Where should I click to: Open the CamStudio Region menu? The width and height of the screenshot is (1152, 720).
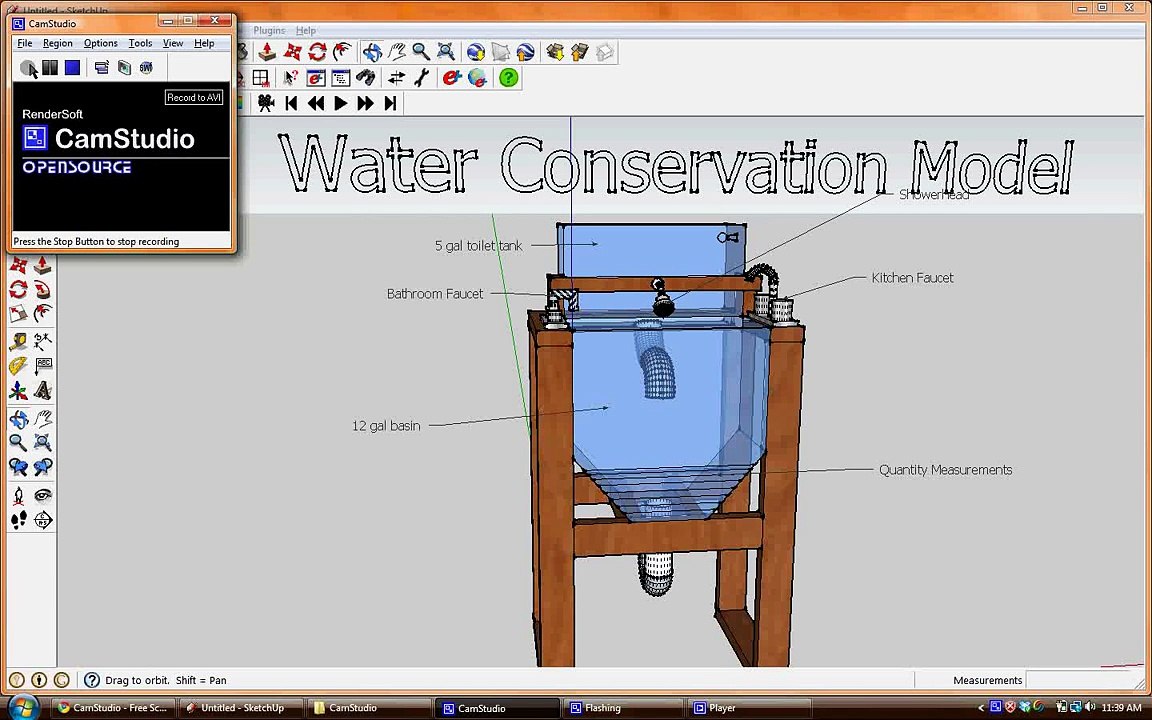pos(57,43)
